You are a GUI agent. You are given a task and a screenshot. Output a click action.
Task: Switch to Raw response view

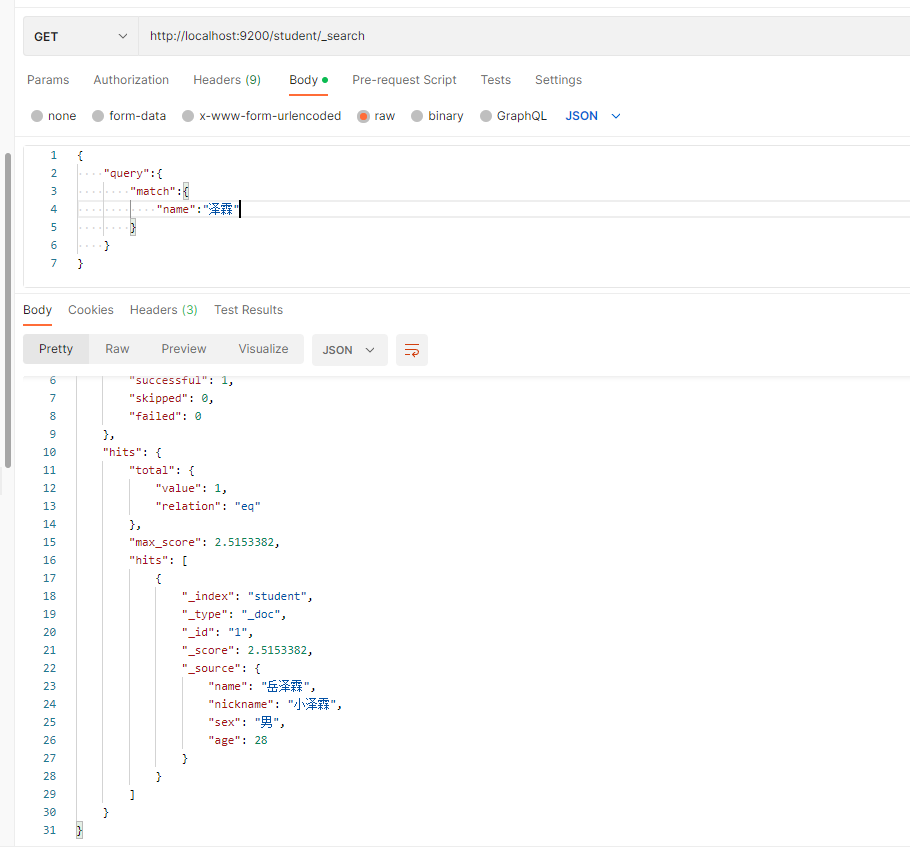click(117, 349)
